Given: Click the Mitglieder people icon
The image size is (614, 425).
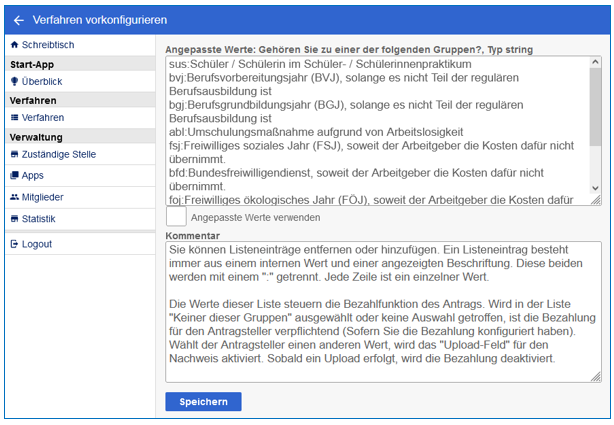Looking at the screenshot, I should (x=13, y=198).
